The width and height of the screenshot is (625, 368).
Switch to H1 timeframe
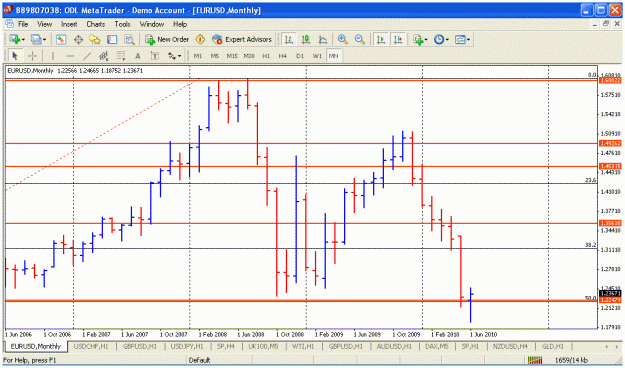coord(266,56)
